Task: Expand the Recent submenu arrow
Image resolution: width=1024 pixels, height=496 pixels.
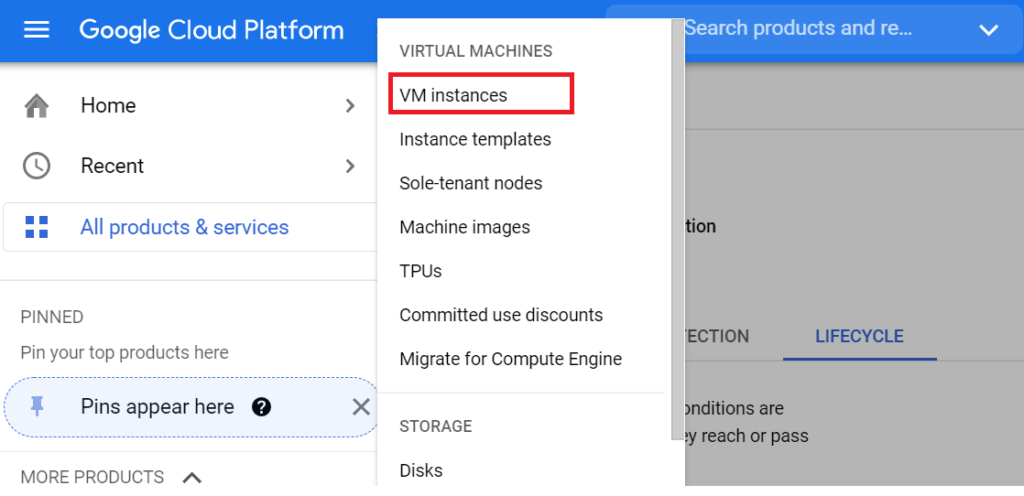Action: click(350, 166)
